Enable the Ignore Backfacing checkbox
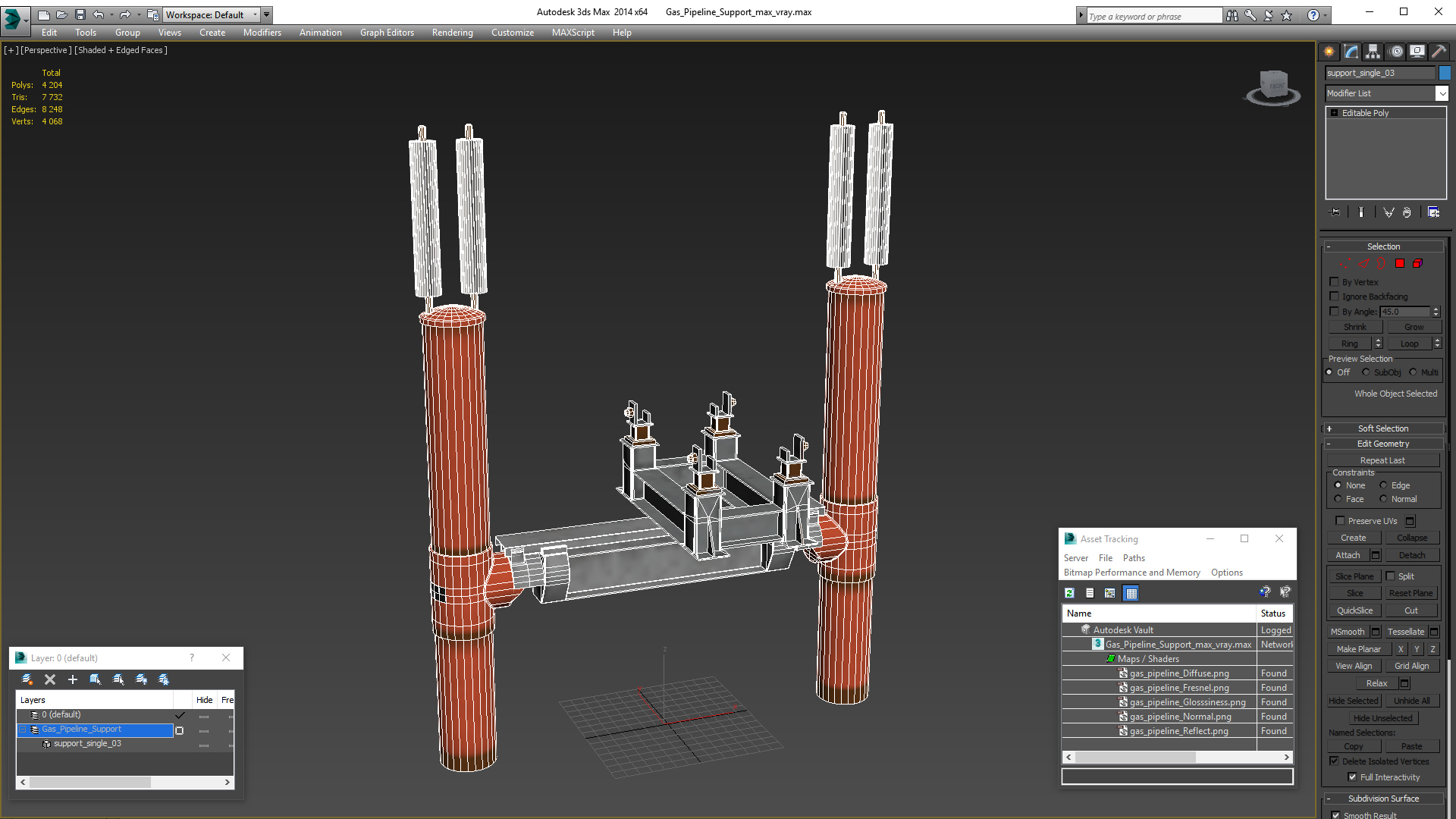Viewport: 1456px width, 819px height. pos(1334,297)
